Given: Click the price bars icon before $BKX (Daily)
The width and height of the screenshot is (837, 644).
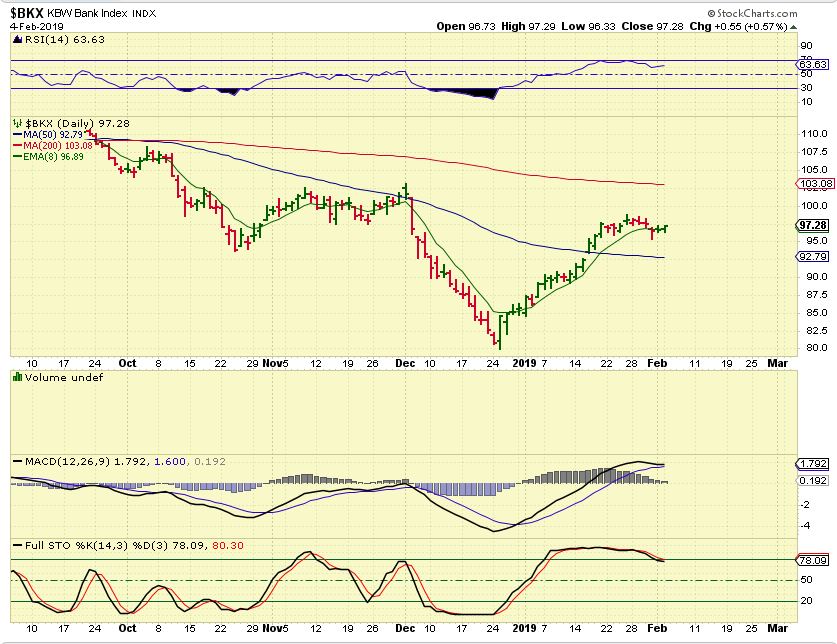Looking at the screenshot, I should click(18, 123).
